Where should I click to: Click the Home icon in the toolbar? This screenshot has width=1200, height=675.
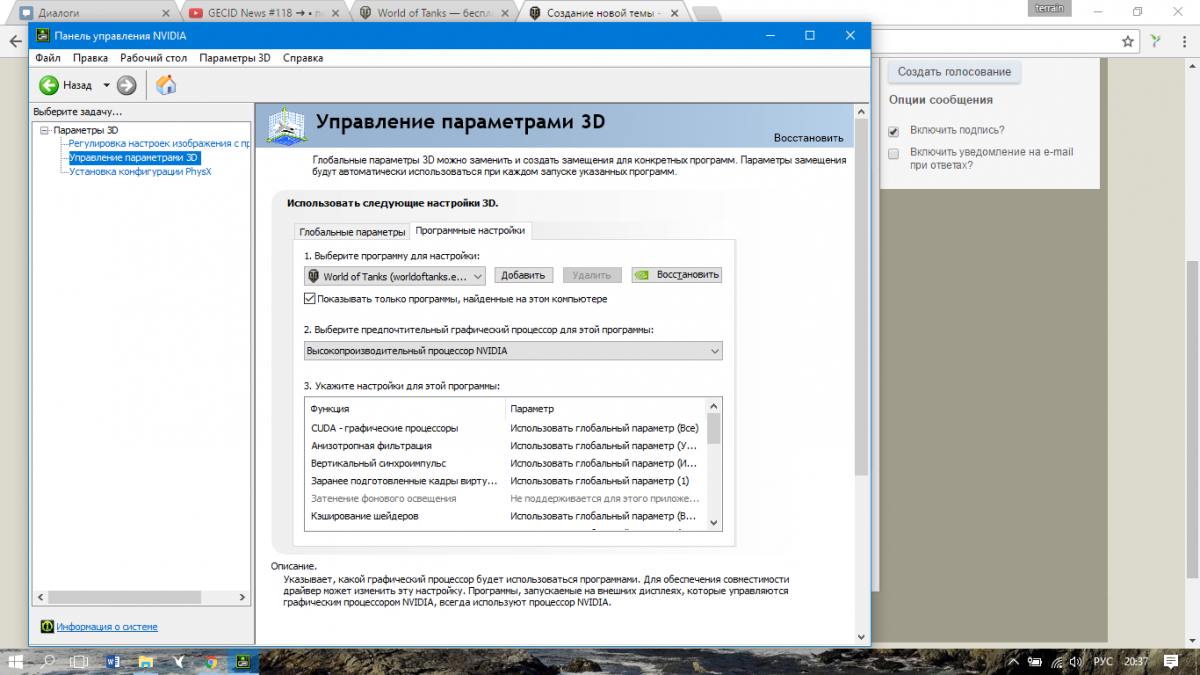click(x=166, y=85)
